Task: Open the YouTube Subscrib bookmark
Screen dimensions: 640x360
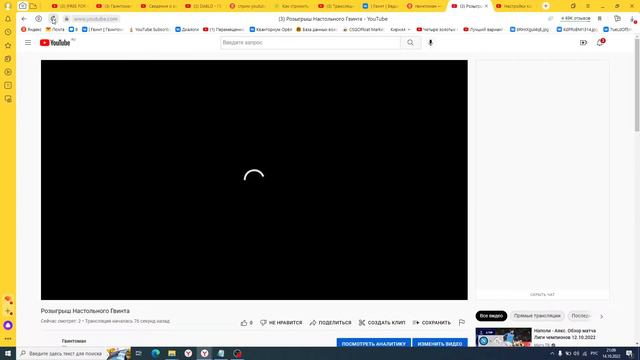Action: [x=149, y=29]
